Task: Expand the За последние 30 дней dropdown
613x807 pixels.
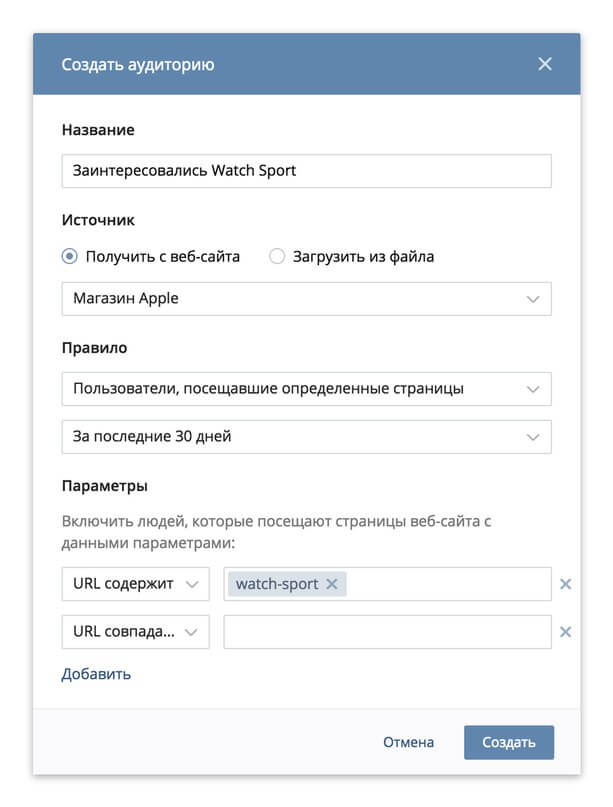Action: click(x=306, y=436)
